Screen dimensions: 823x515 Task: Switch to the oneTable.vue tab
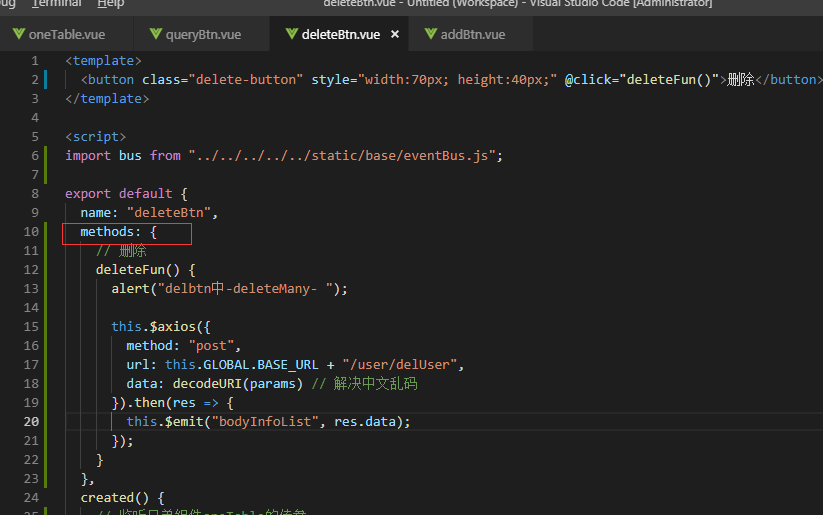pyautogui.click(x=67, y=34)
